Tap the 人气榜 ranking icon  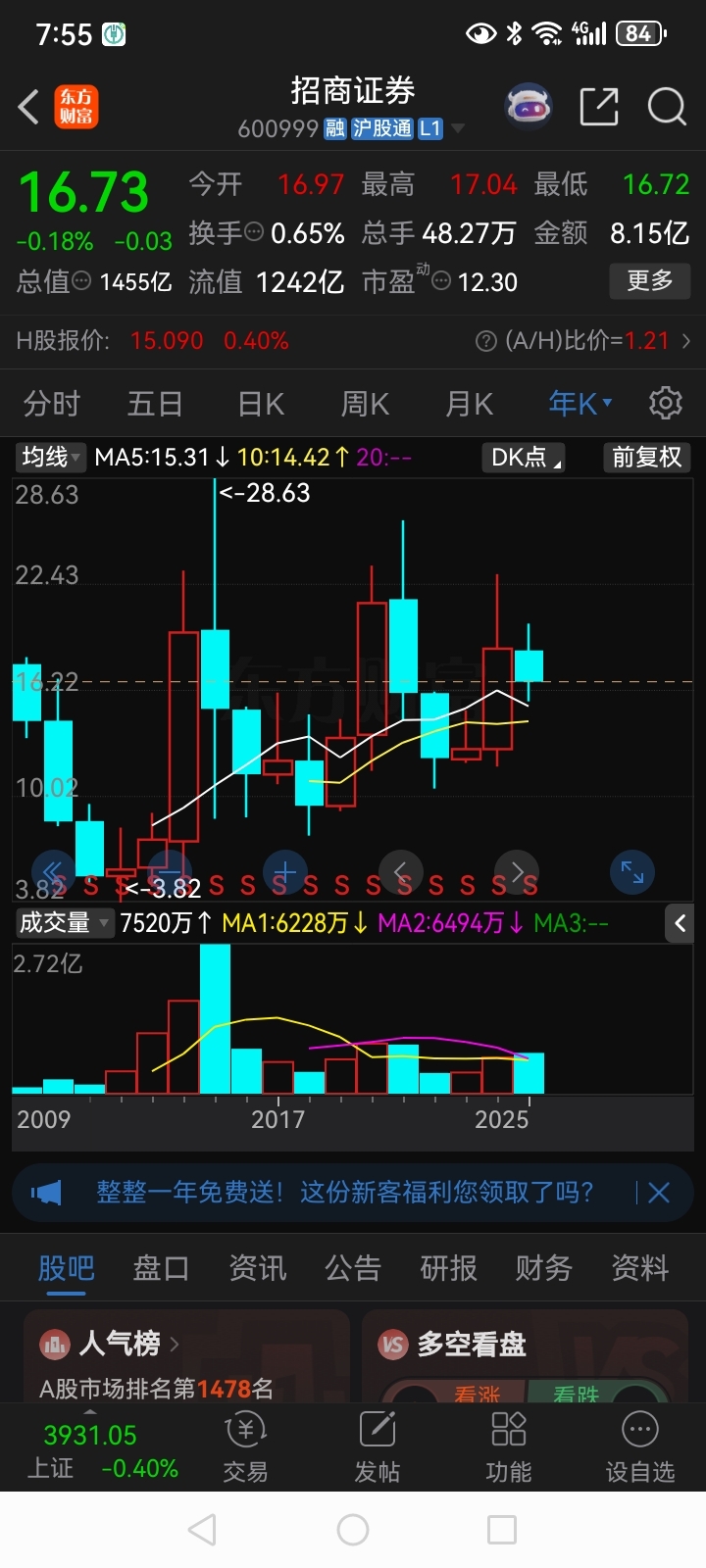tap(55, 1344)
